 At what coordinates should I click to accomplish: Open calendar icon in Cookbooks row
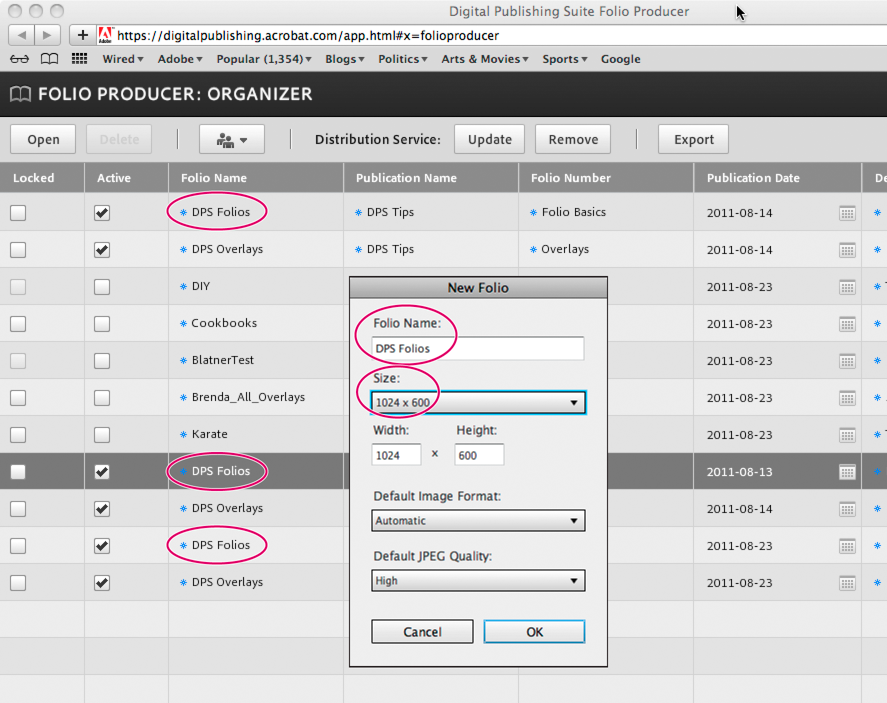point(847,324)
